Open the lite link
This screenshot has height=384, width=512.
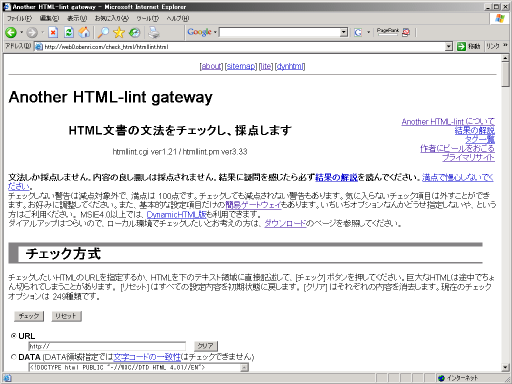tap(266, 66)
